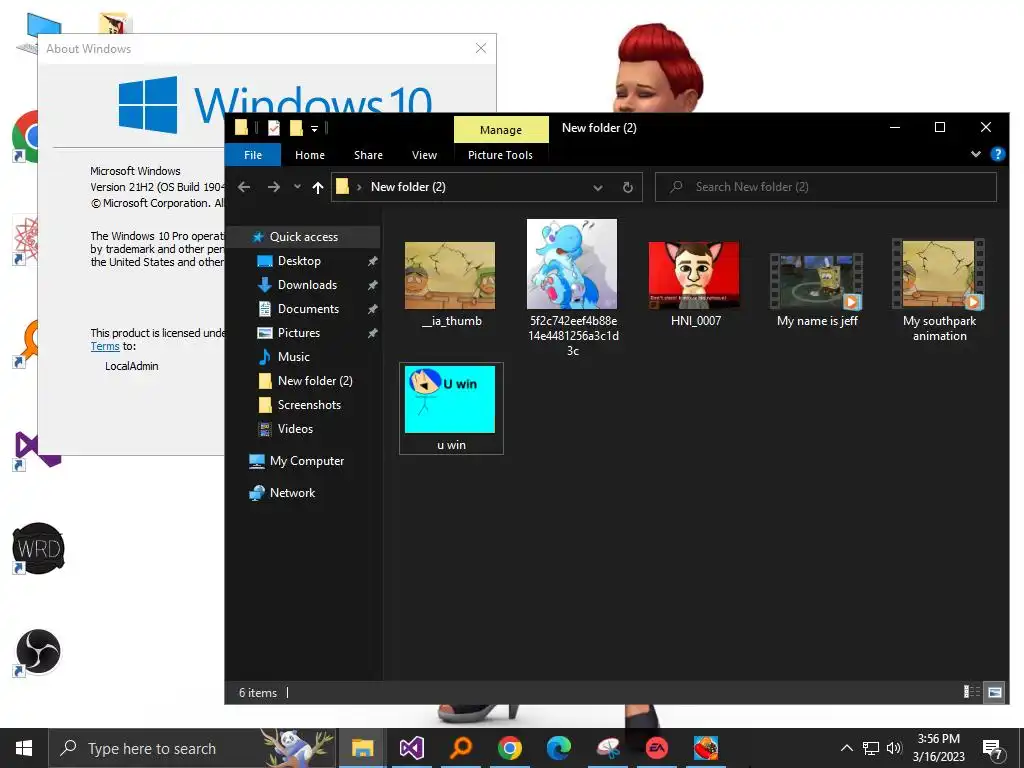Screen dimensions: 1024x768
Task: Select New folder (2) in navigation pane
Action: [315, 381]
